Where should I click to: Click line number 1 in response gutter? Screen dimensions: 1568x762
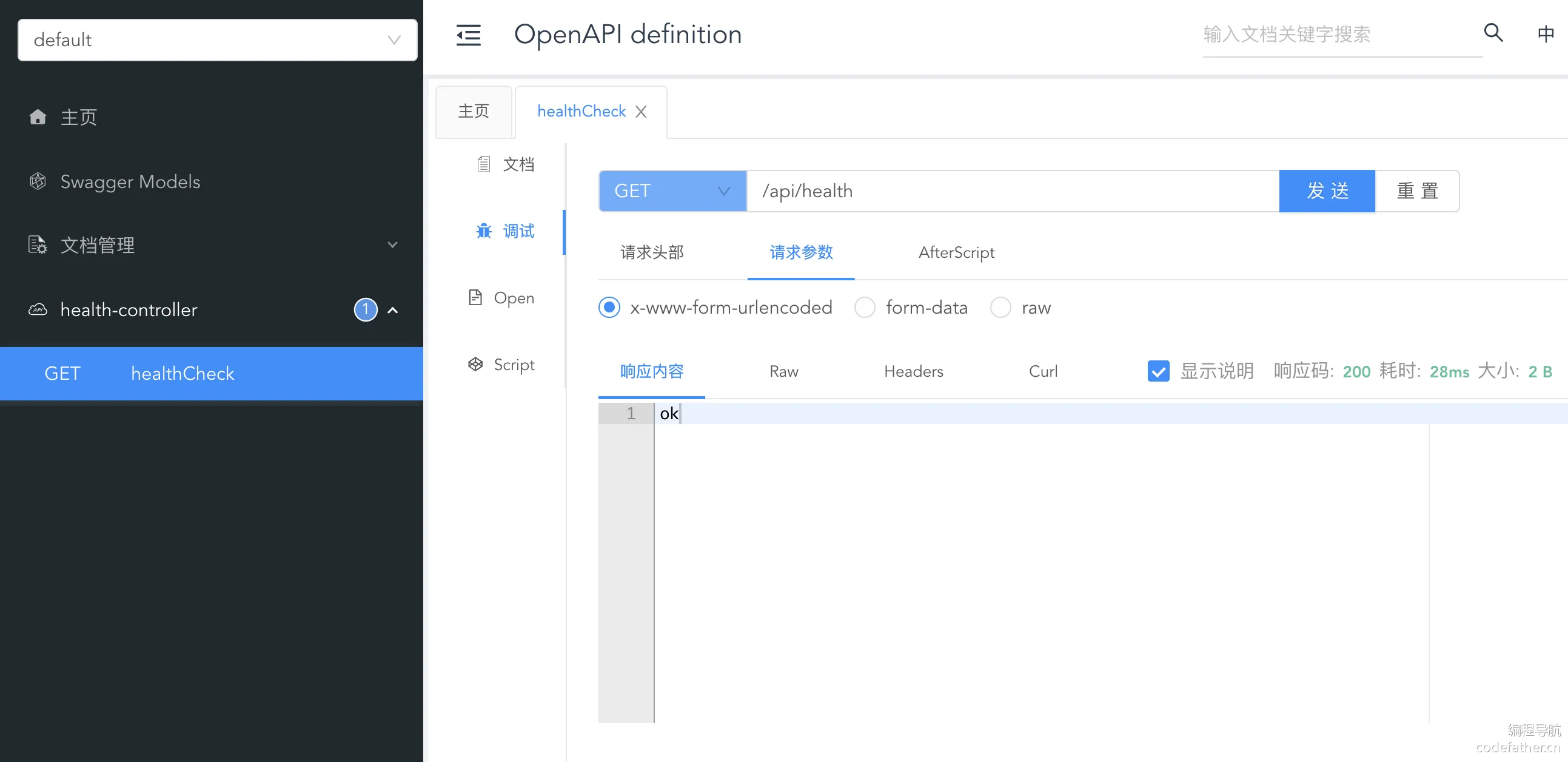(x=631, y=414)
